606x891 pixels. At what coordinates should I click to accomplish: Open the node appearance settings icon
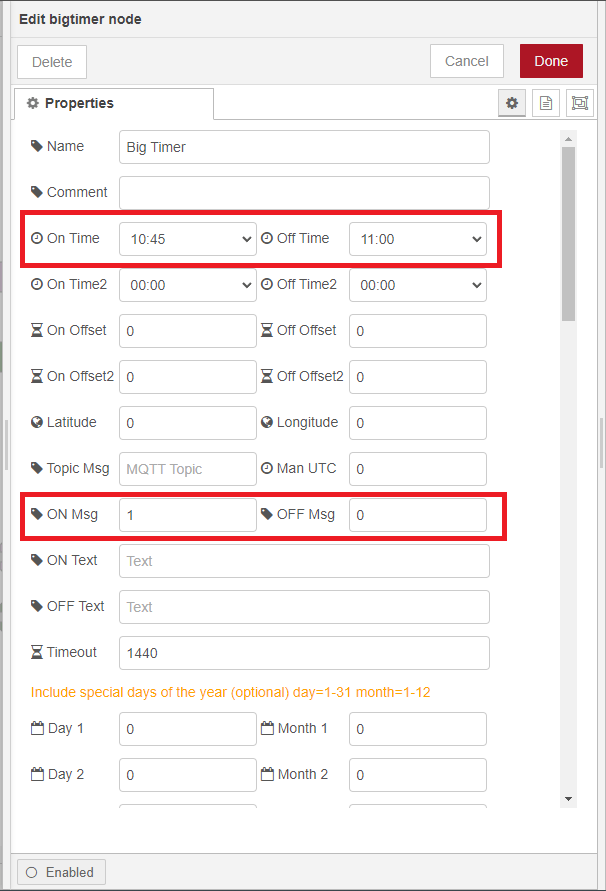coord(579,103)
